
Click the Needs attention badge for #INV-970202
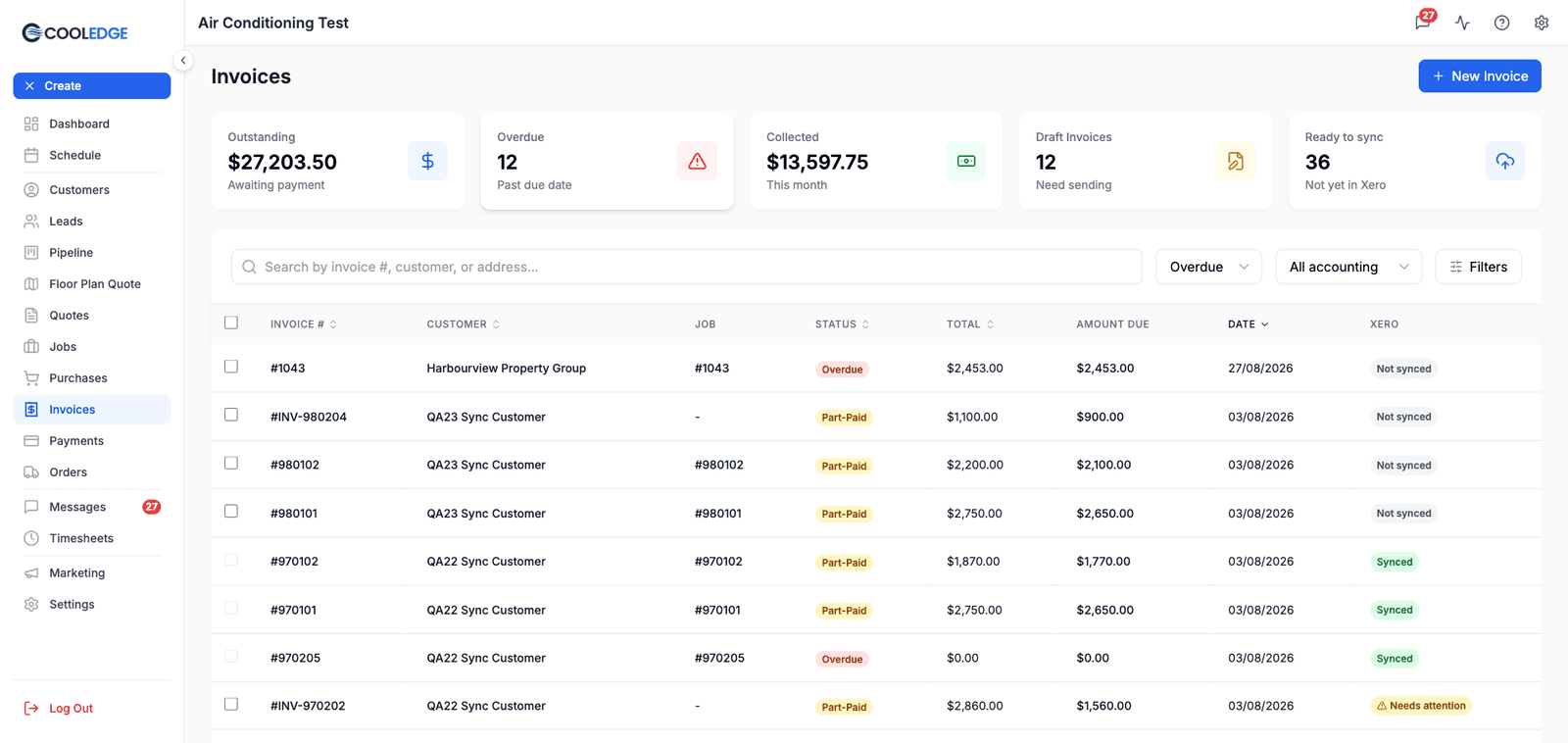tap(1421, 706)
